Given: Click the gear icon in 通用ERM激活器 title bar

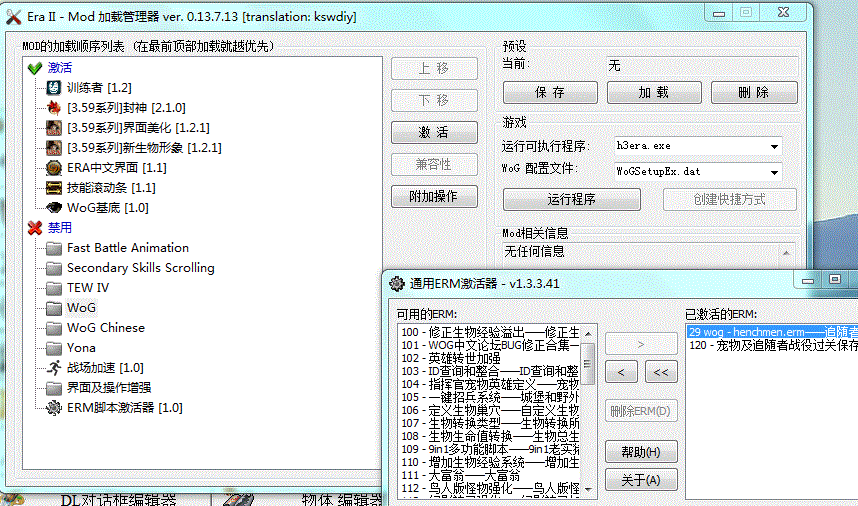Looking at the screenshot, I should coord(396,283).
